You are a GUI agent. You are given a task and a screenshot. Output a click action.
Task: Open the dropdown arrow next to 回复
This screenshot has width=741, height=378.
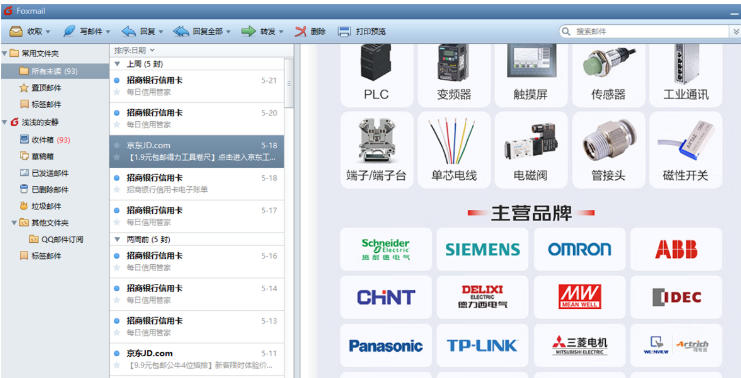pyautogui.click(x=161, y=32)
